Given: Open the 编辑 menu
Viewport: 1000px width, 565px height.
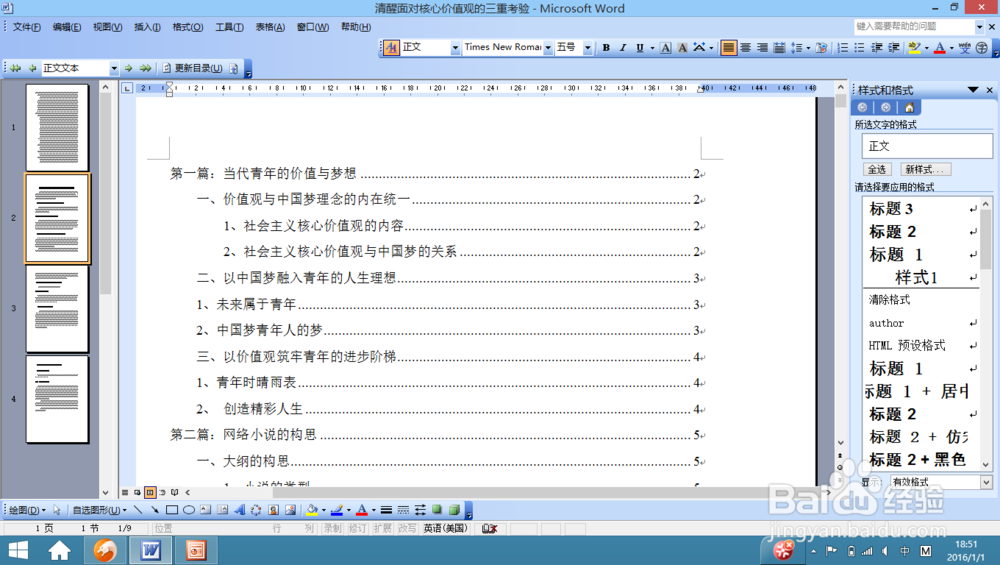Looking at the screenshot, I should (66, 27).
